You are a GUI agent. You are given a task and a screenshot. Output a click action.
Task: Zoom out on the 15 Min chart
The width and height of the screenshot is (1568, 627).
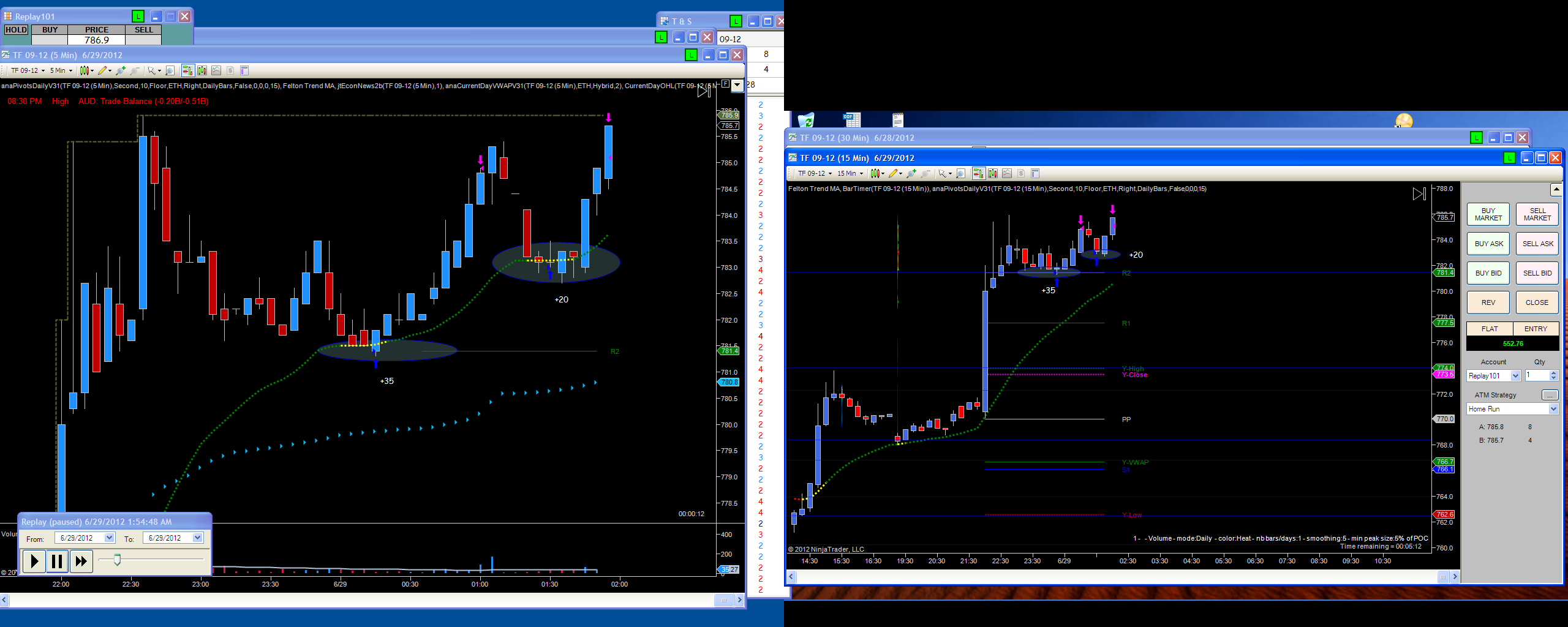(926, 173)
